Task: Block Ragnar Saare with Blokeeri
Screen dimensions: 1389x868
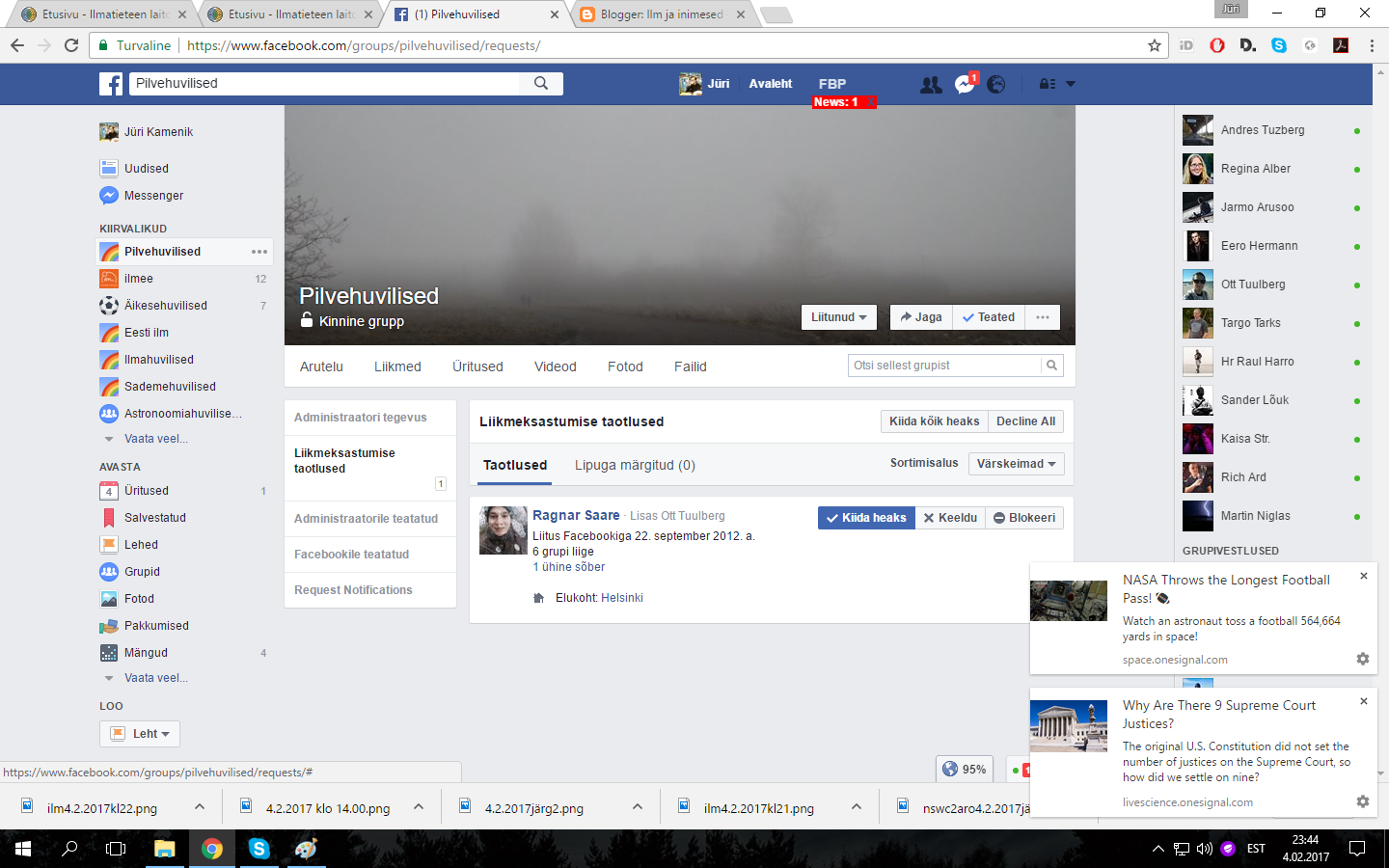Action: [1024, 518]
